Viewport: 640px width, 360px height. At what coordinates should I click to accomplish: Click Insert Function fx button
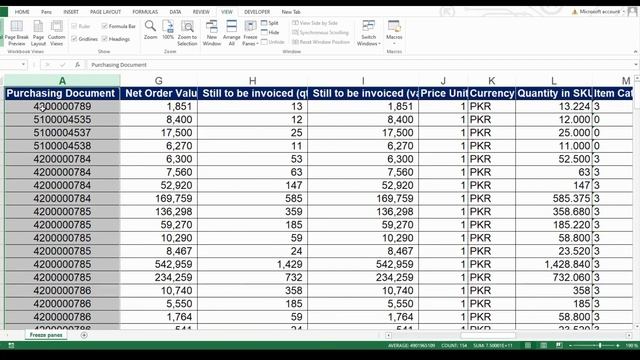(77, 64)
